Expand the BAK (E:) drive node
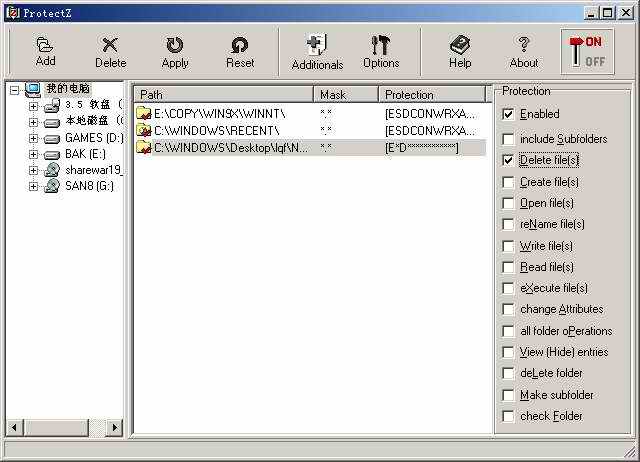640x462 pixels. [33, 154]
